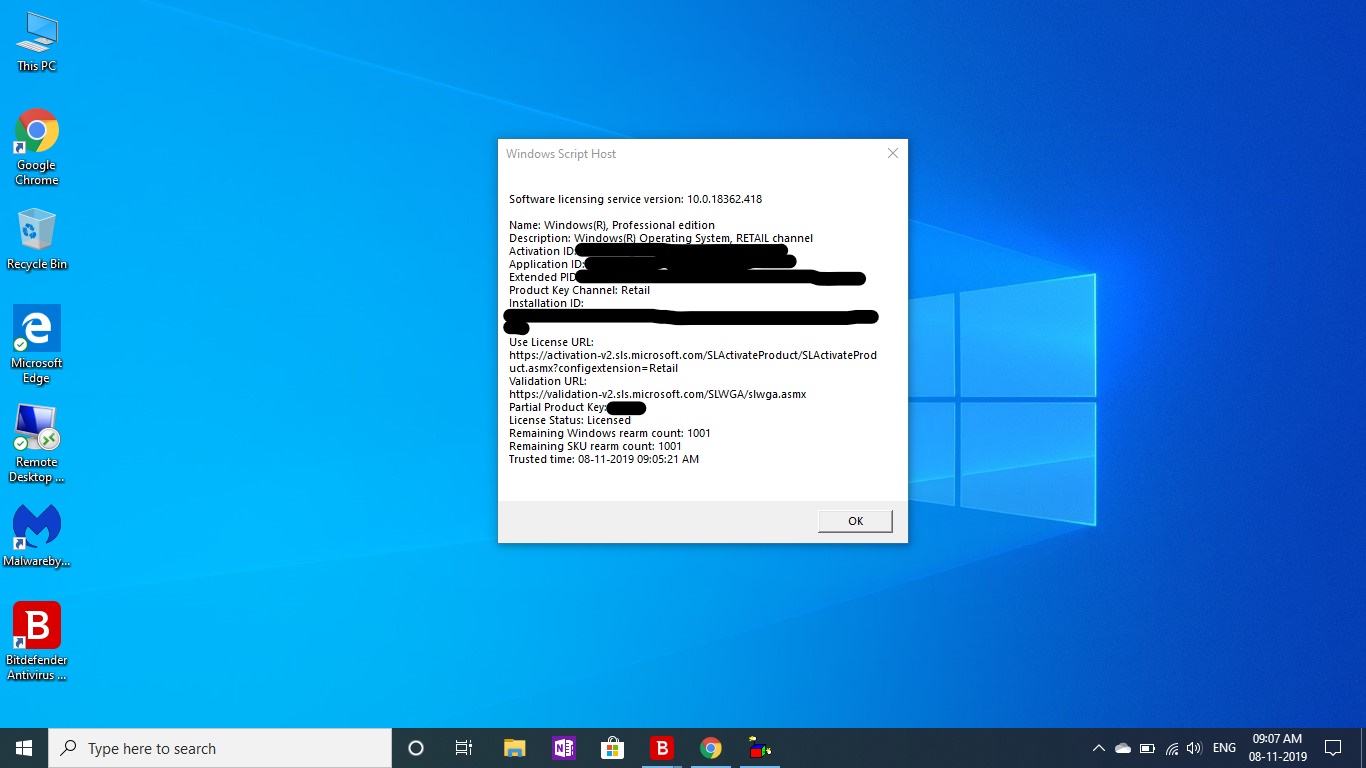The image size is (1366, 768).
Task: Open File Explorer from the taskbar
Action: pos(514,748)
